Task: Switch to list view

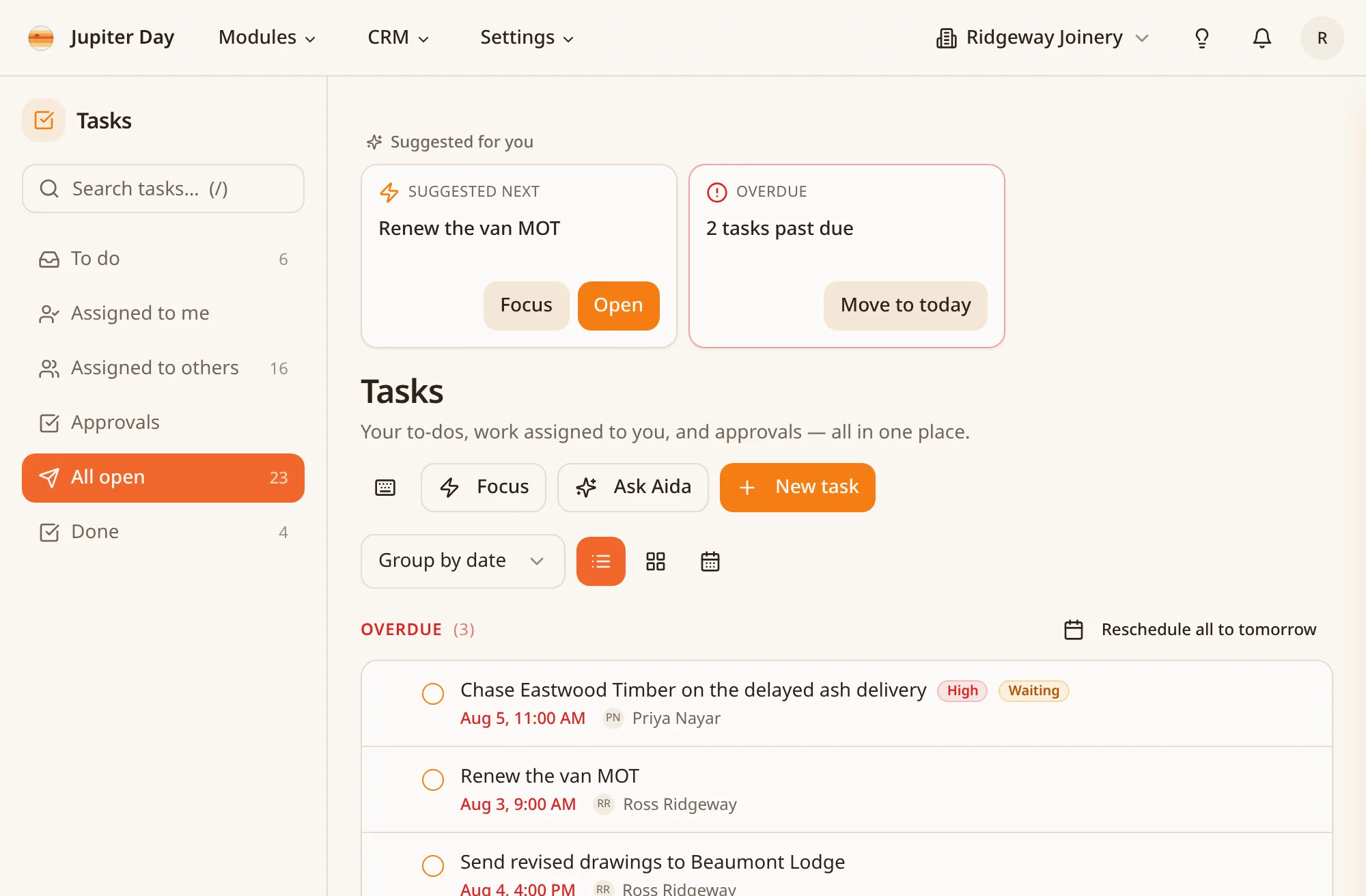Action: [601, 561]
